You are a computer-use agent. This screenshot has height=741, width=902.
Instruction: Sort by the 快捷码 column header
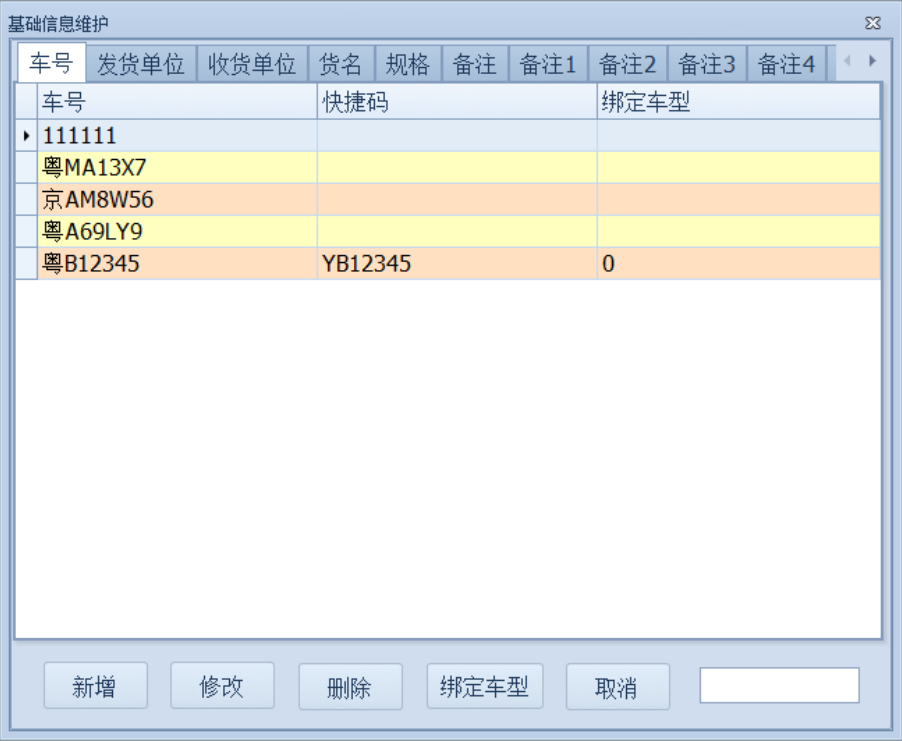[x=457, y=102]
